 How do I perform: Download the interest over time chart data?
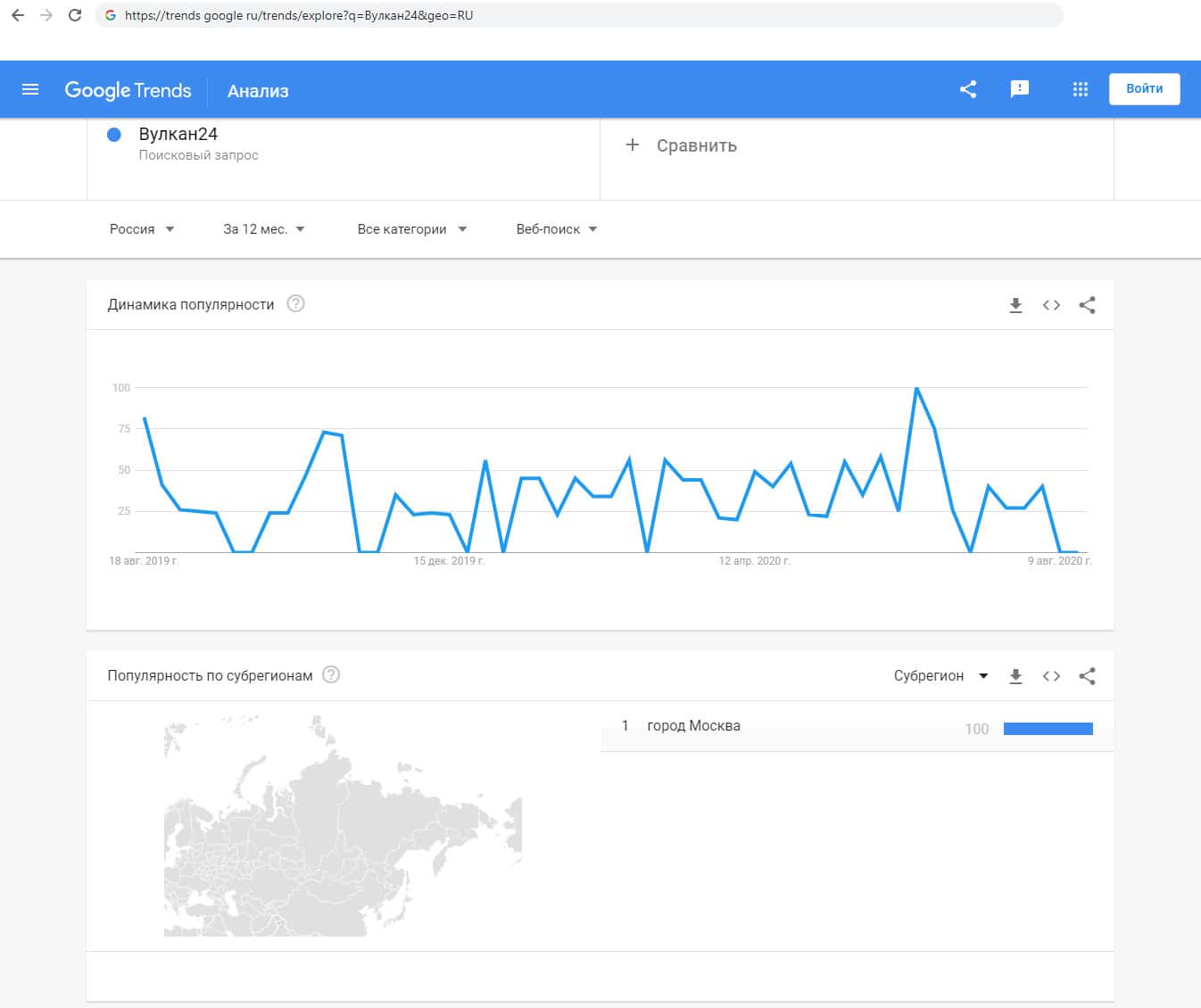(1015, 305)
